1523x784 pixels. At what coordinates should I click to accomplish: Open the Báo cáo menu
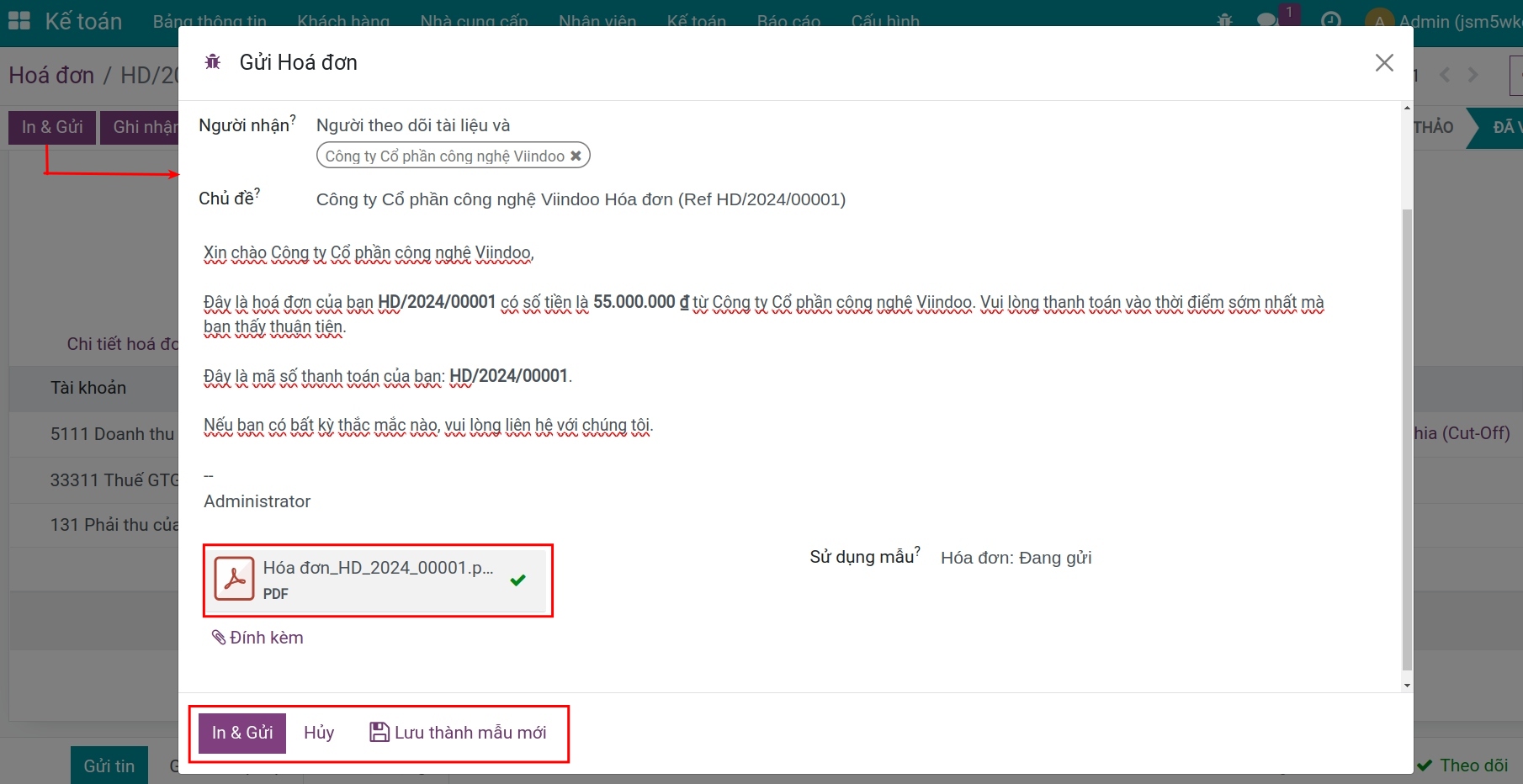pos(788,20)
